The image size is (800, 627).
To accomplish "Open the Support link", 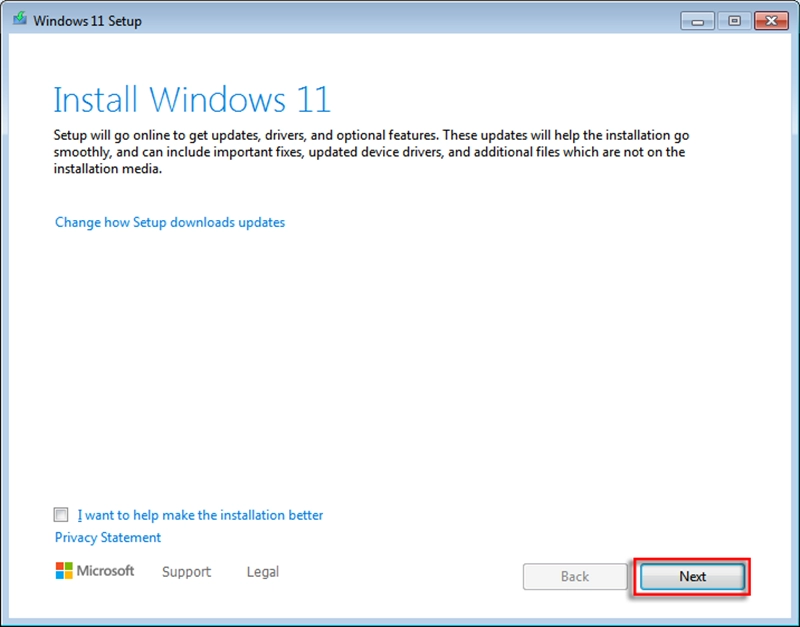I will tap(186, 571).
